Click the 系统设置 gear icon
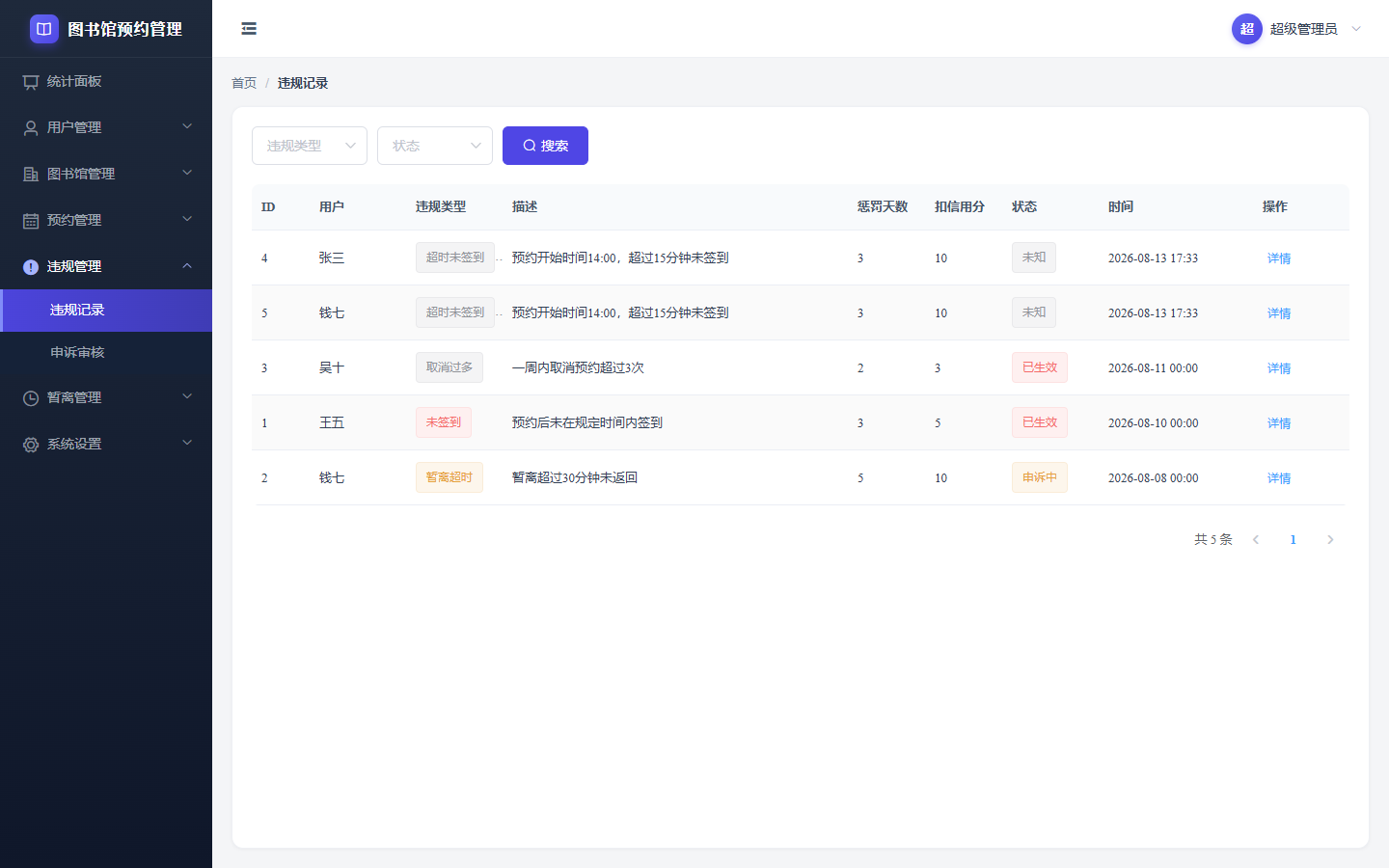Viewport: 1389px width, 868px height. point(31,445)
